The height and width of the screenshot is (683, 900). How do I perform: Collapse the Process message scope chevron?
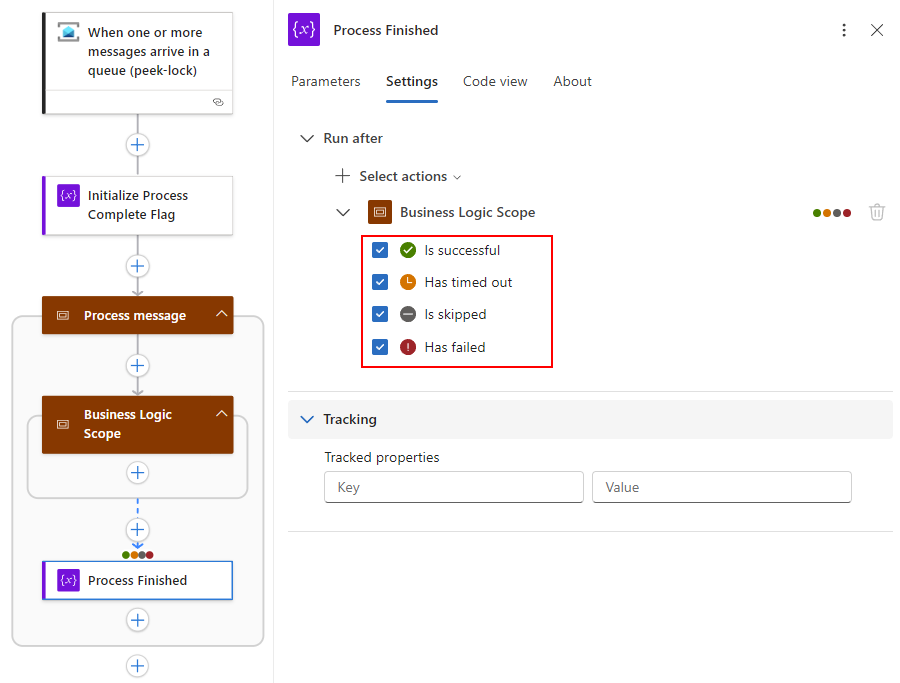[x=221, y=315]
